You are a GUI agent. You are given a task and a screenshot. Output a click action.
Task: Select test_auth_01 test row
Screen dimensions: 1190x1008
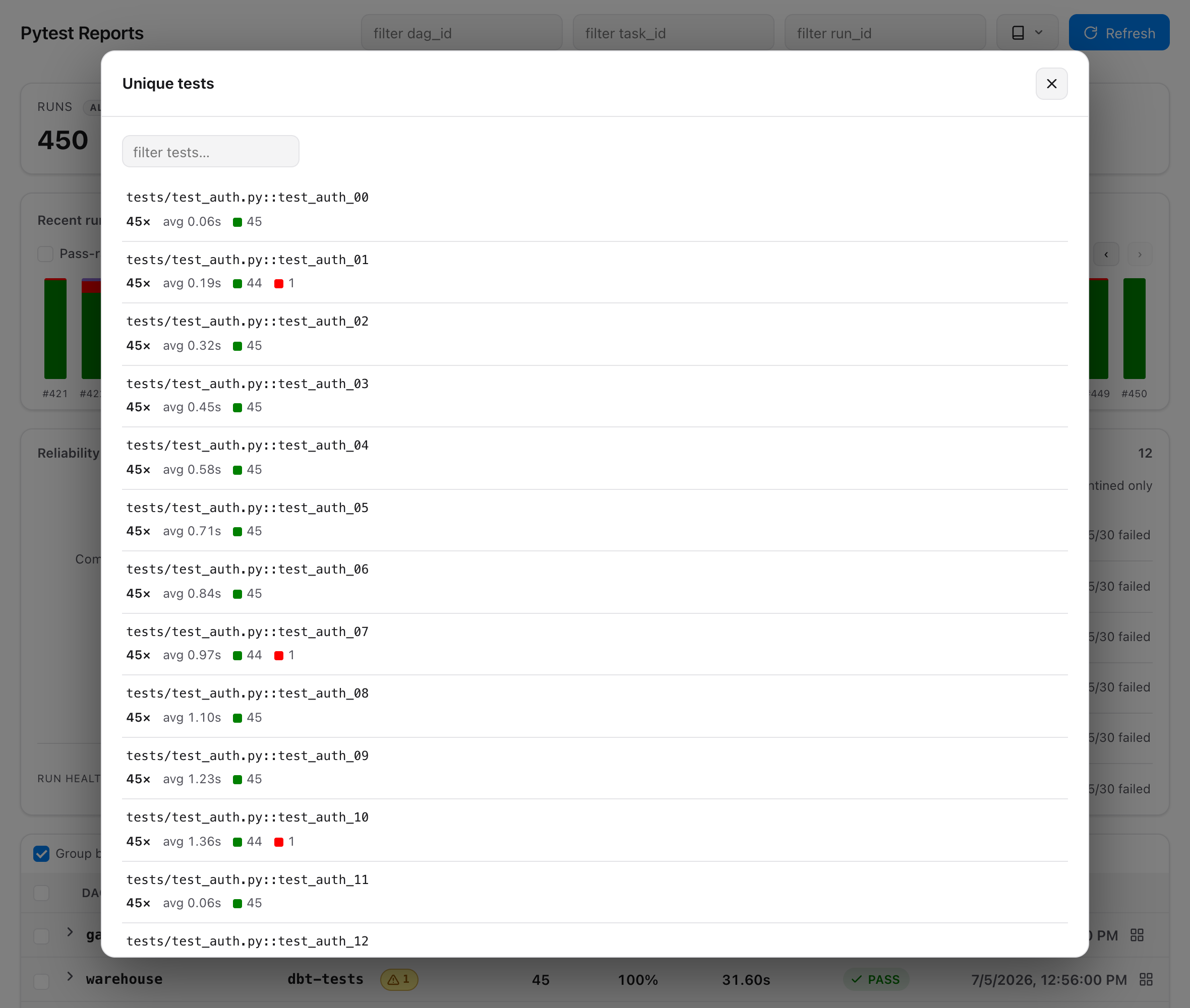click(594, 272)
